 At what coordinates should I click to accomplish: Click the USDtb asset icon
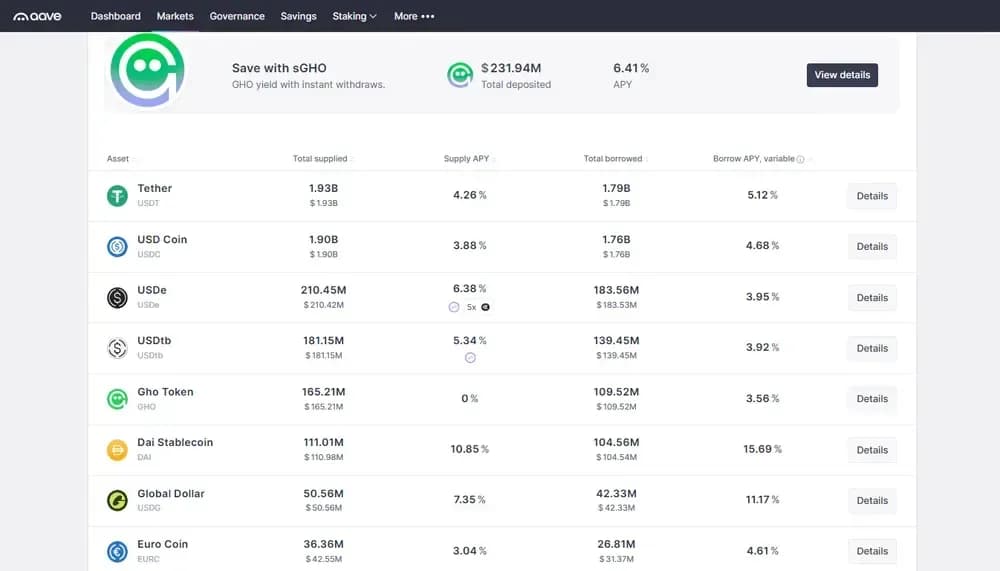118,348
